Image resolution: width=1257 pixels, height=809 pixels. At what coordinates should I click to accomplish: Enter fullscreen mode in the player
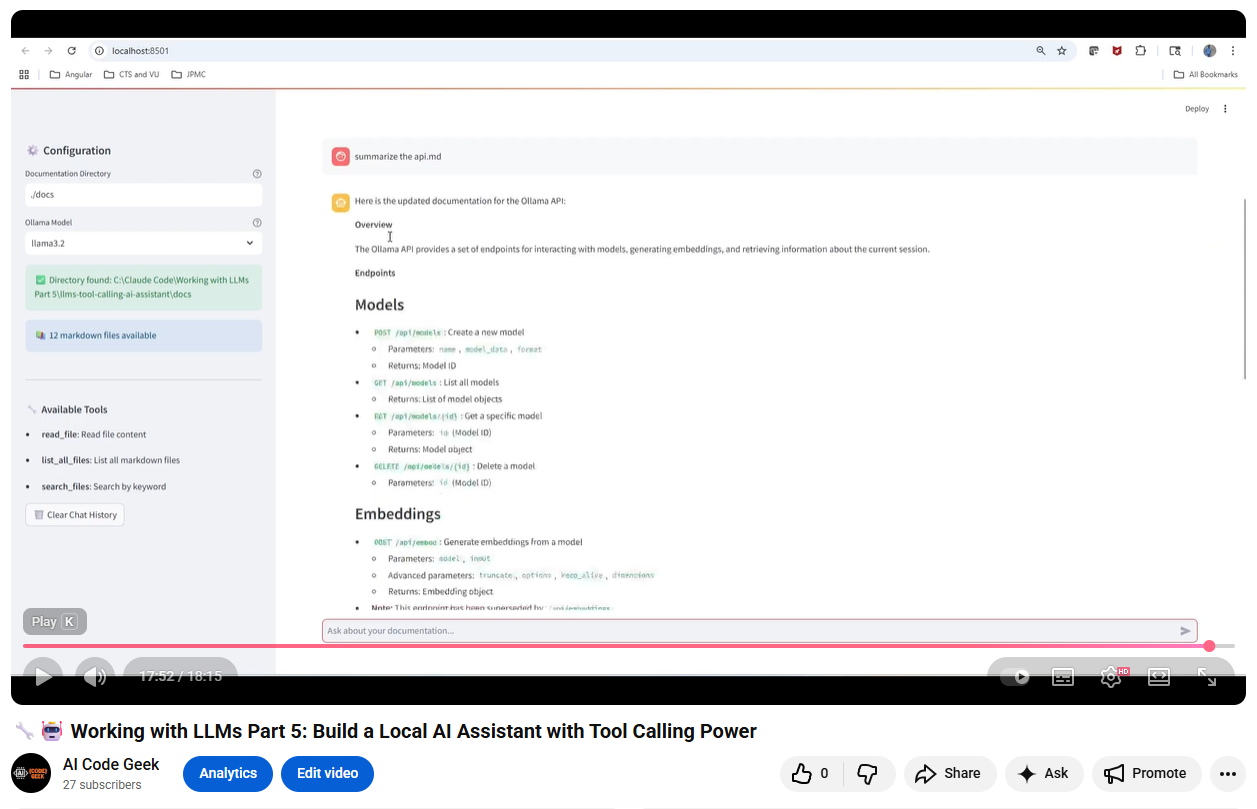tap(1207, 677)
